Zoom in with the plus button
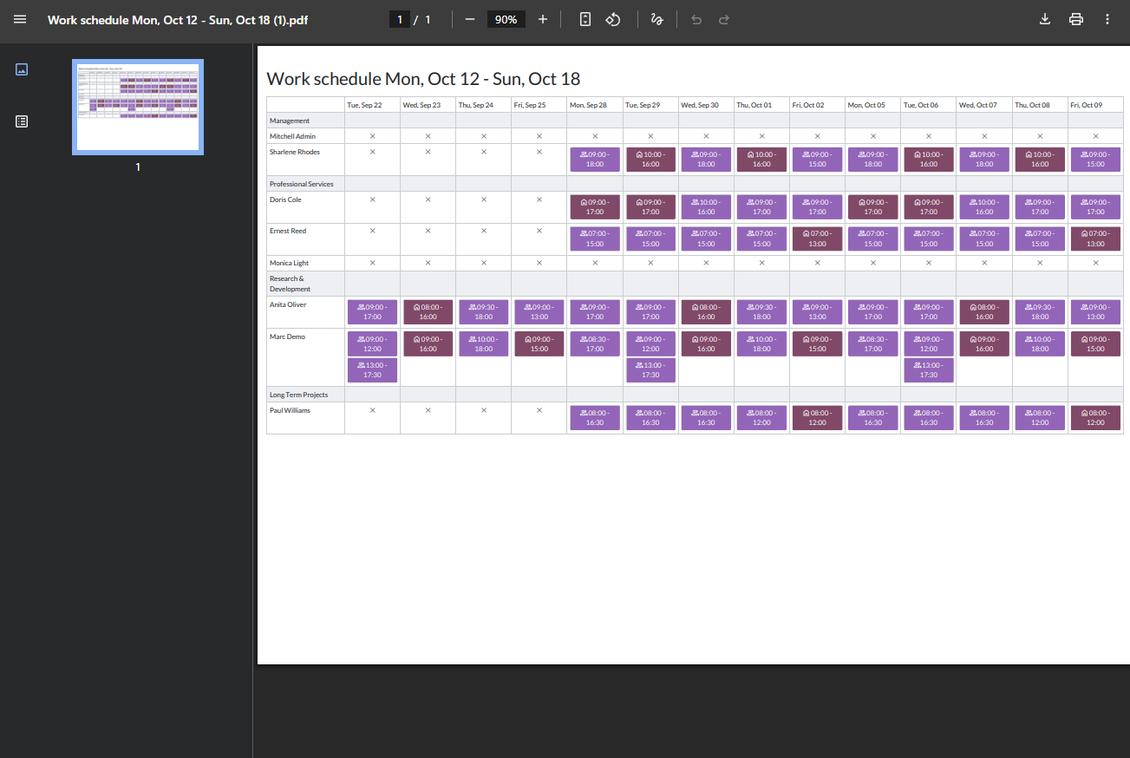This screenshot has height=758, width=1130. click(543, 19)
